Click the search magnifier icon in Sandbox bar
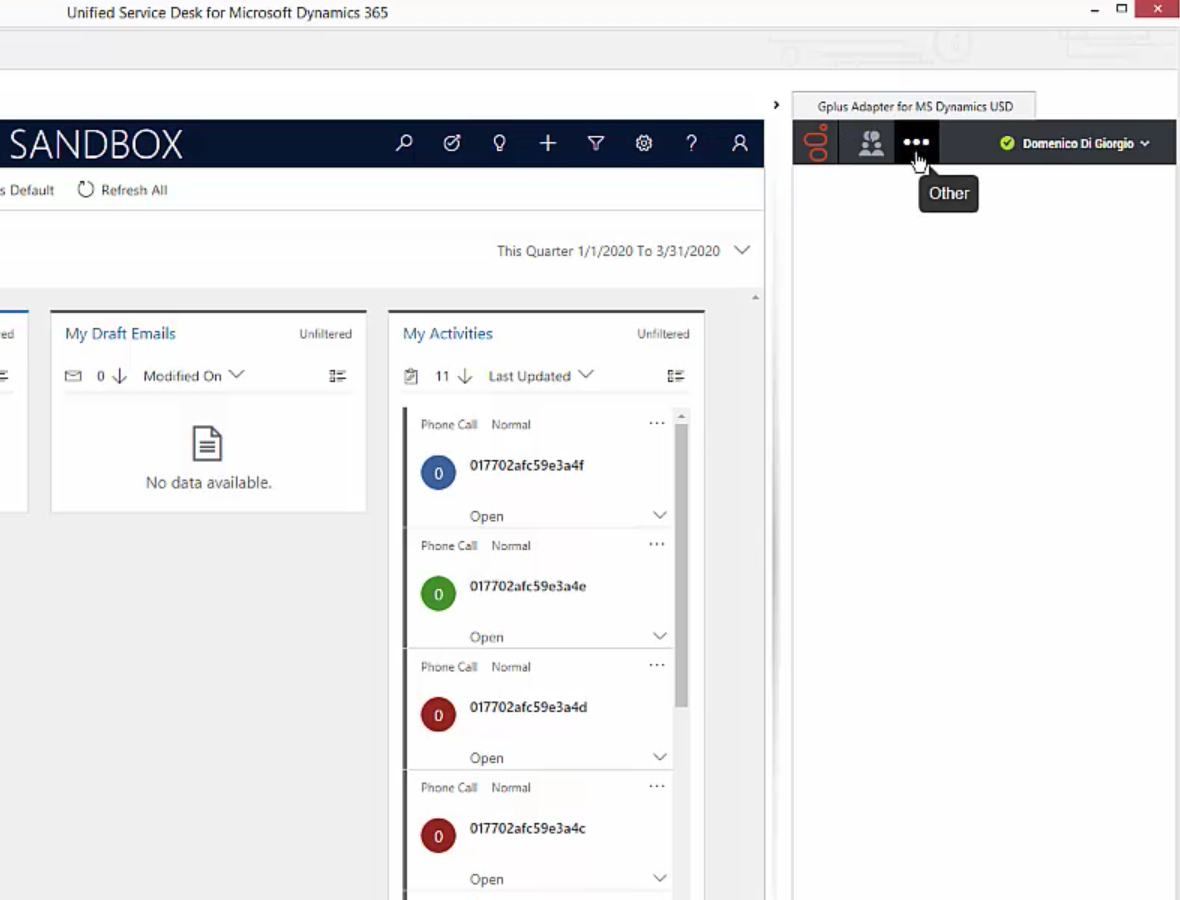Screen dimensions: 1180x900 coord(404,142)
